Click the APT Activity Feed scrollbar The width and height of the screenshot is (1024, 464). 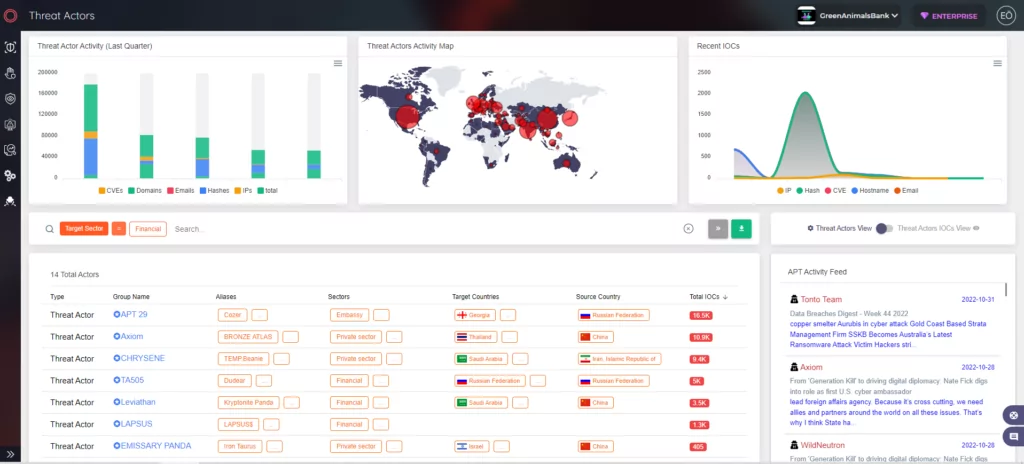pyautogui.click(x=1006, y=290)
